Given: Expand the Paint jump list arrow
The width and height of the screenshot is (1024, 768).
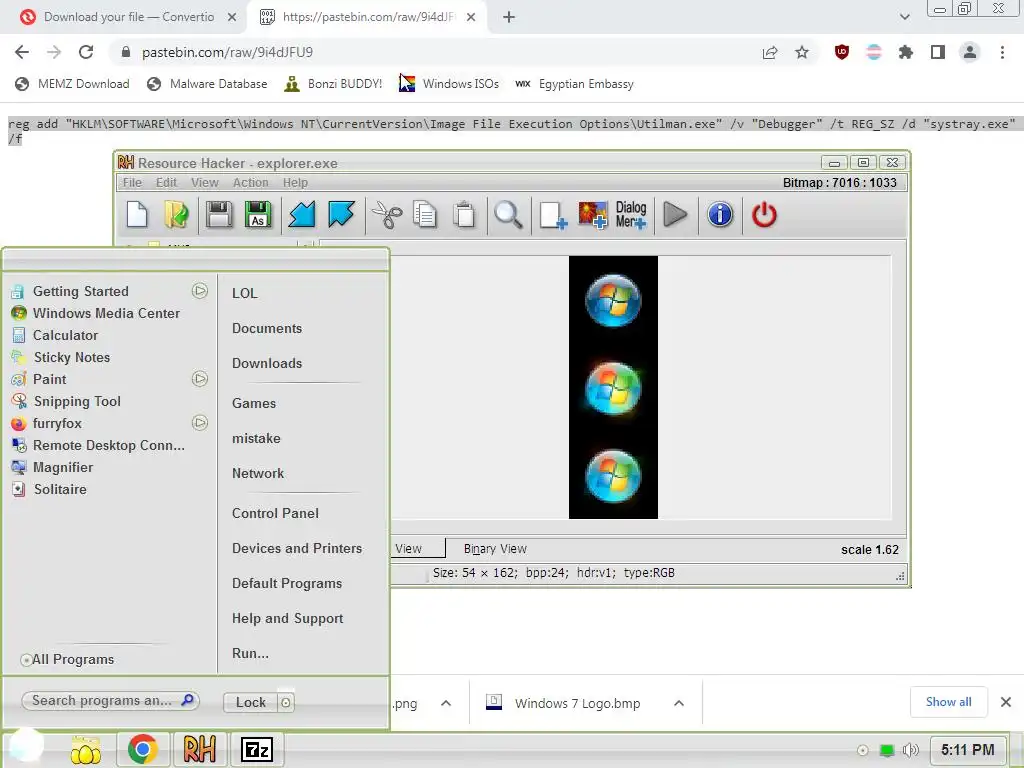Looking at the screenshot, I should (x=200, y=379).
